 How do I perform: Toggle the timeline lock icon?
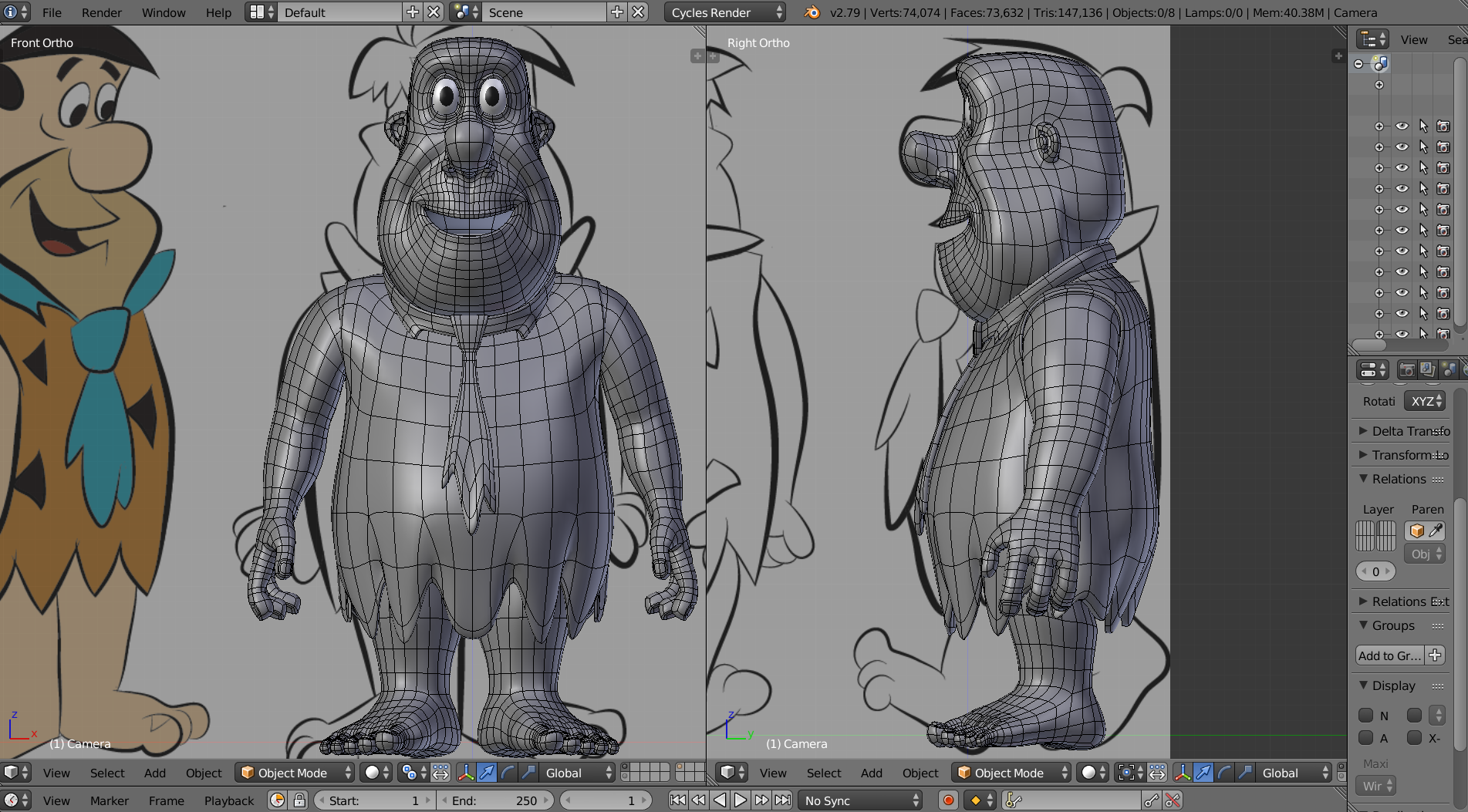(x=299, y=800)
